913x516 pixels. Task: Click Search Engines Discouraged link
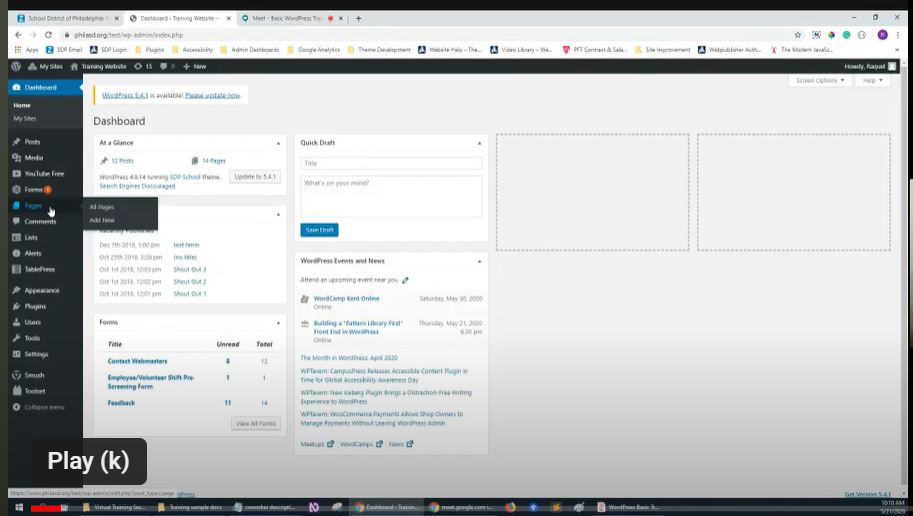click(137, 186)
